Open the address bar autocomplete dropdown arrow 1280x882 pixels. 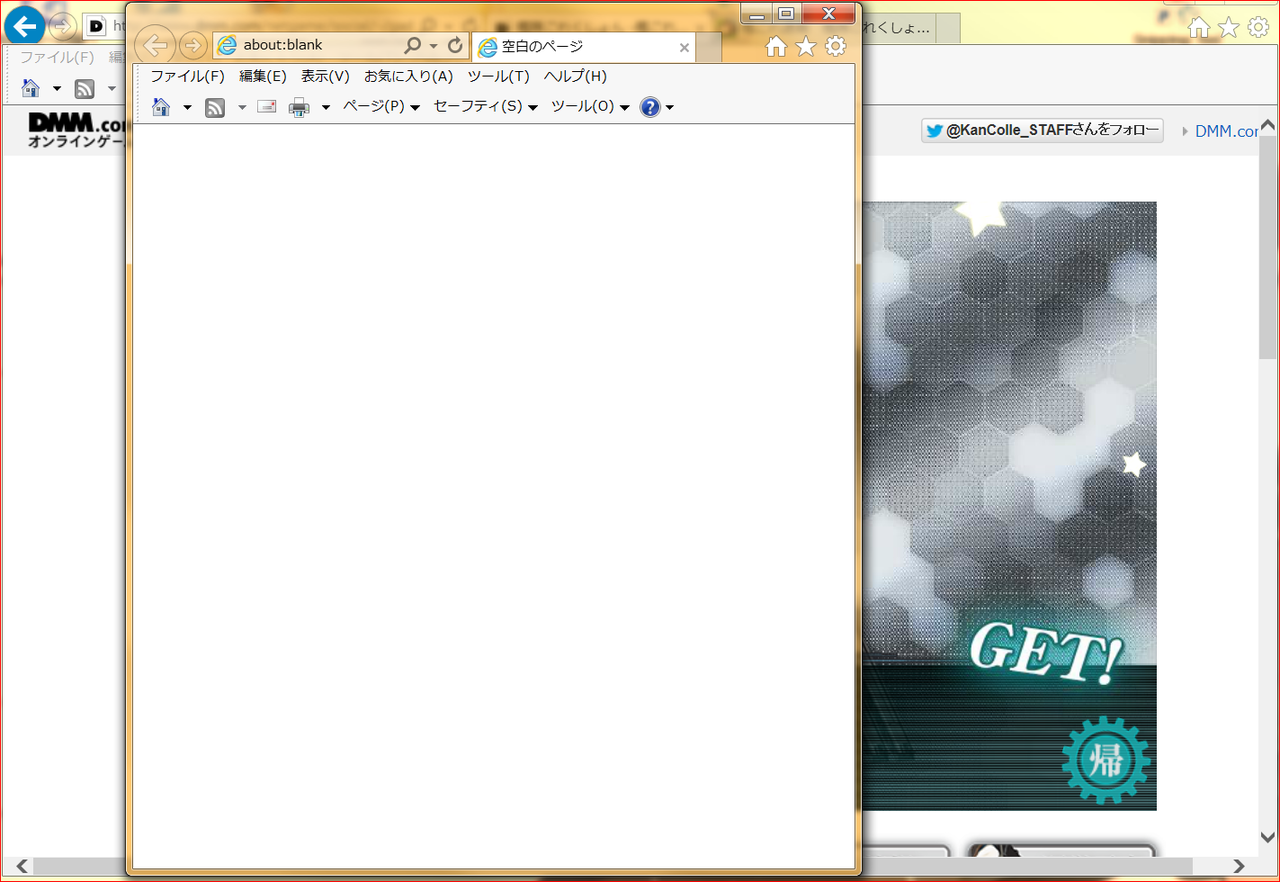(x=433, y=46)
